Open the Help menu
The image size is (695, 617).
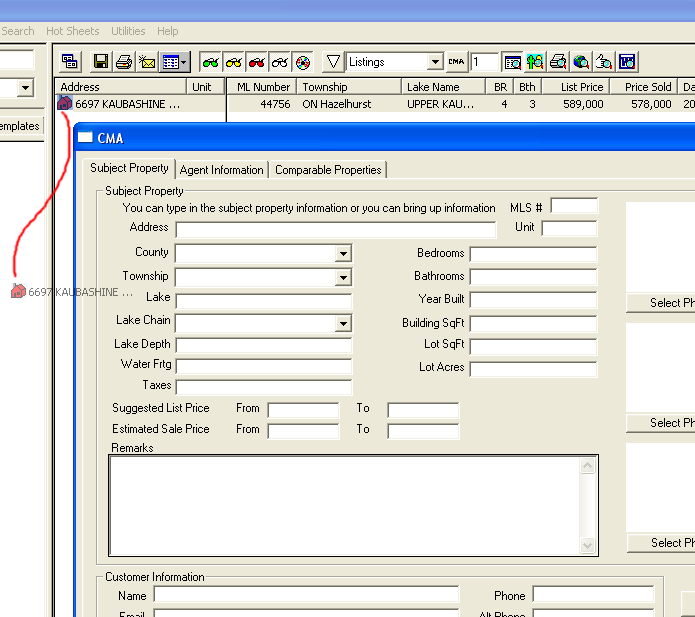(168, 31)
